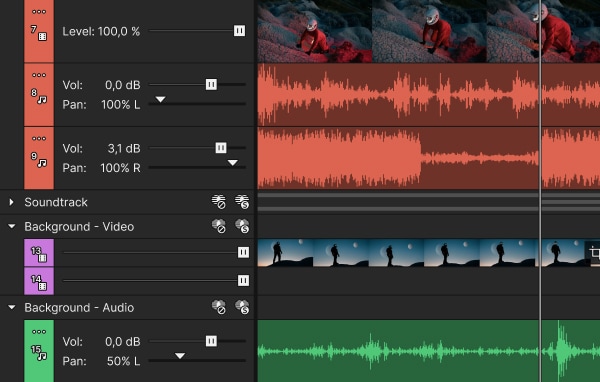Image resolution: width=600 pixels, height=382 pixels.
Task: Open track 8 more options dots
Action: pyautogui.click(x=39, y=75)
